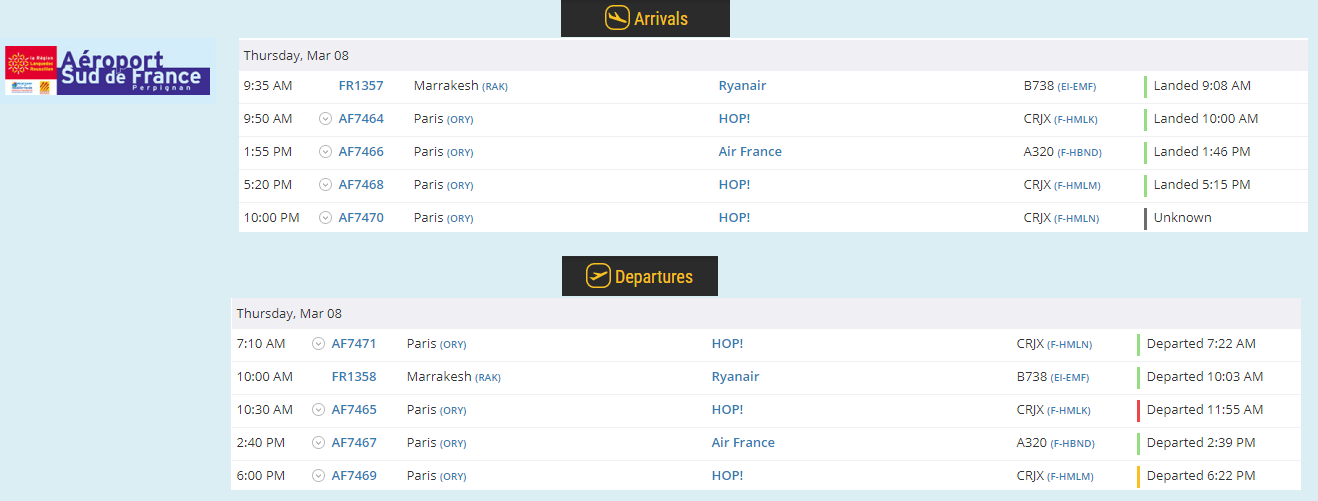Click Ryanair airline link in departures
Viewport: 1318px width, 501px height.
(x=735, y=377)
